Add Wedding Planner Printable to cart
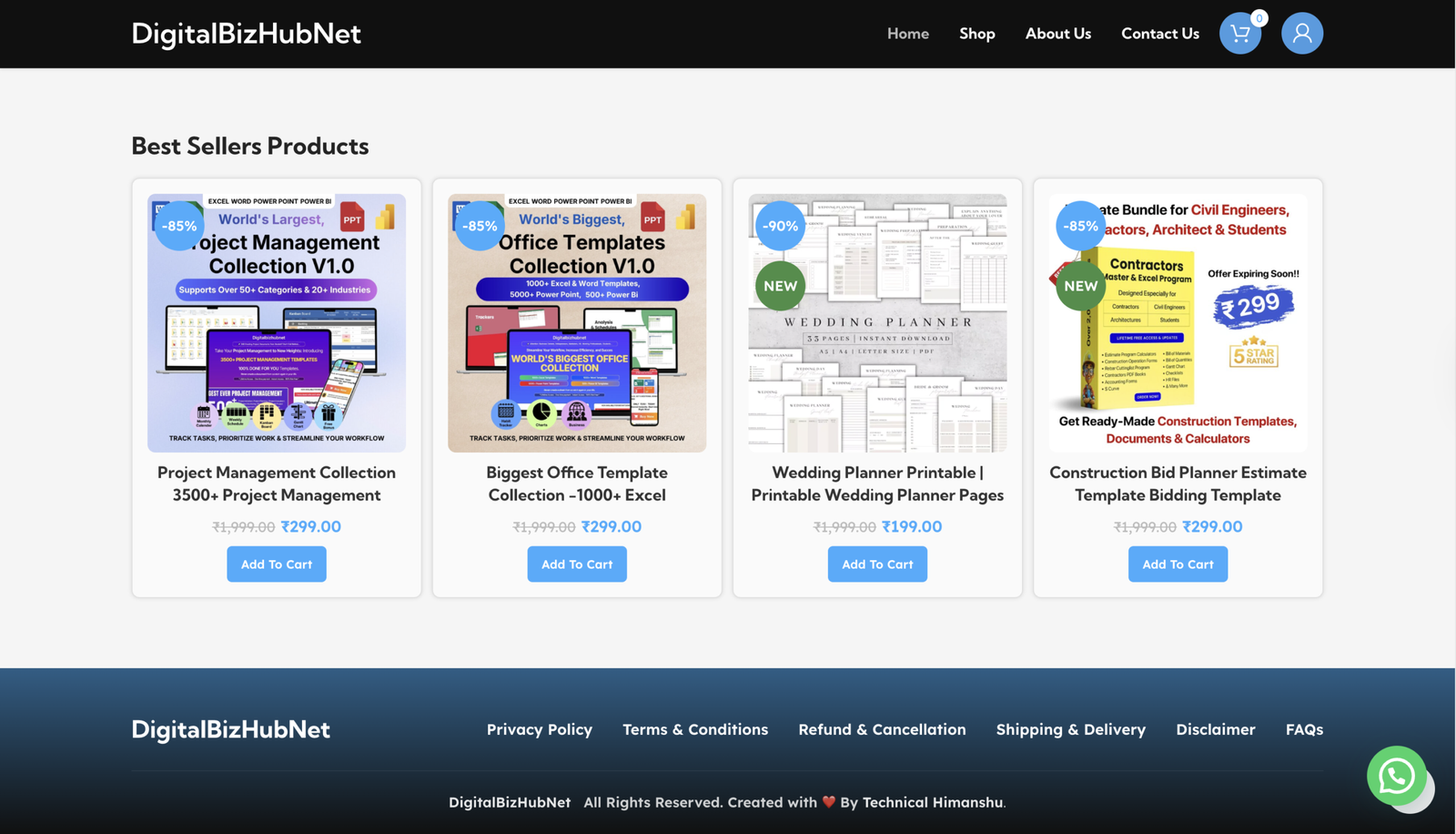Viewport: 1456px width, 834px height. point(877,564)
